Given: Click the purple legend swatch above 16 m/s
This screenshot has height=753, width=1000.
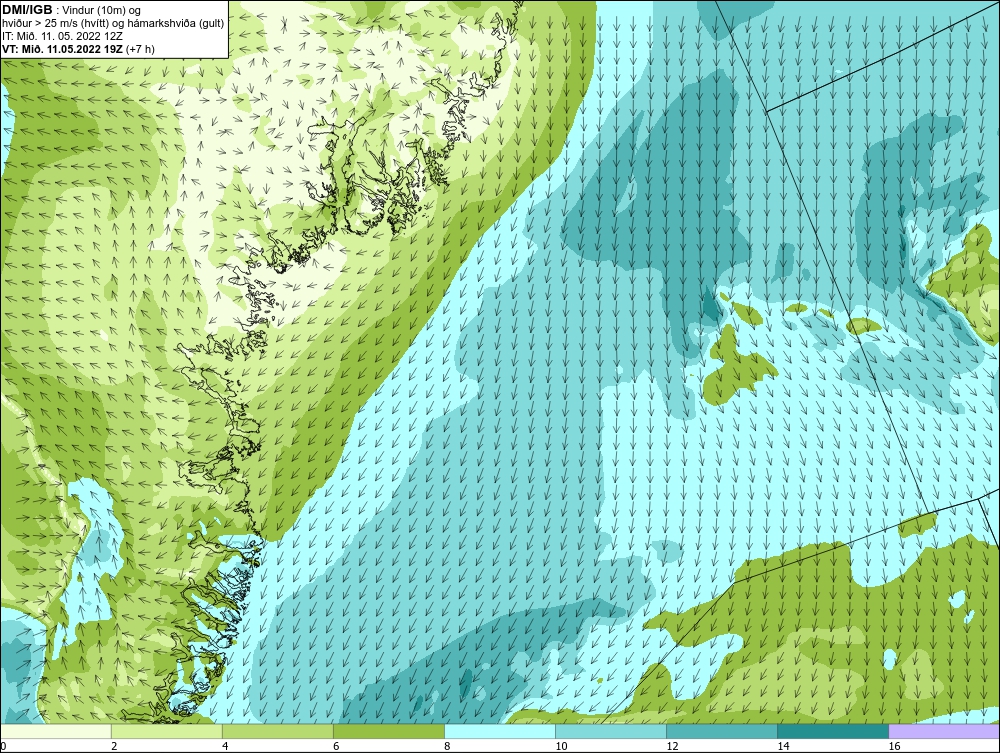Looking at the screenshot, I should tap(944, 731).
